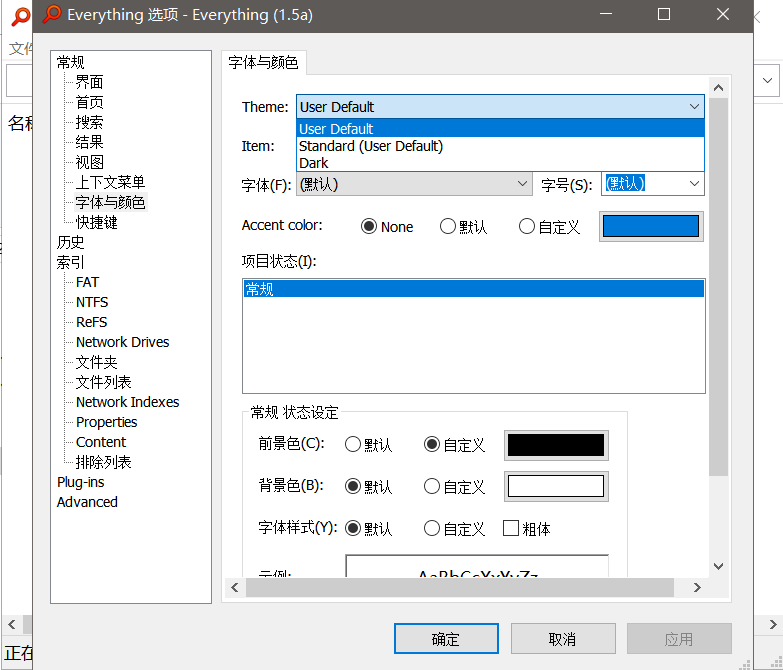
Task: Enable the 粗体 bold checkbox
Action: [x=526, y=528]
